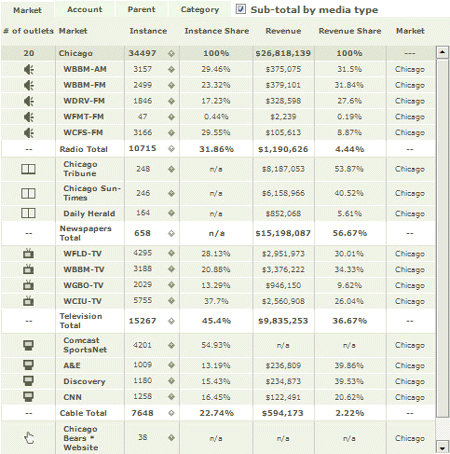Click the hand pointer icon for Chicago Bears Website
Screen dimensions: 450x454
coord(29,438)
